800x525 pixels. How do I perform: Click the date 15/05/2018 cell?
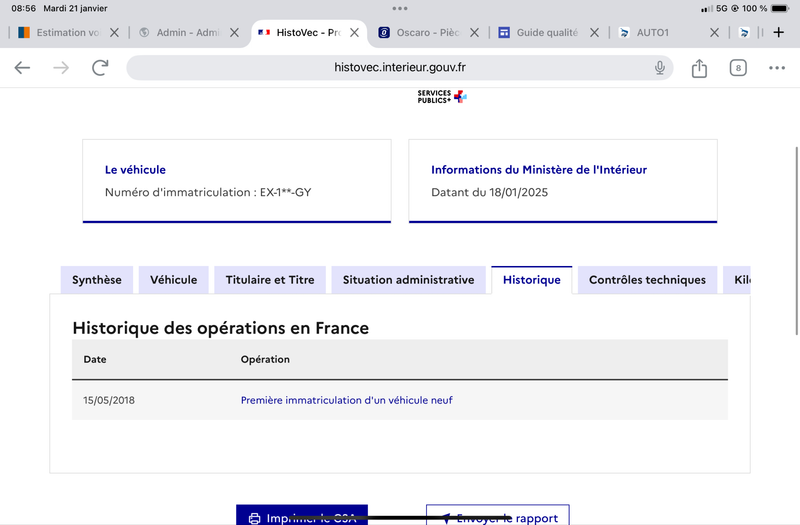pos(109,401)
